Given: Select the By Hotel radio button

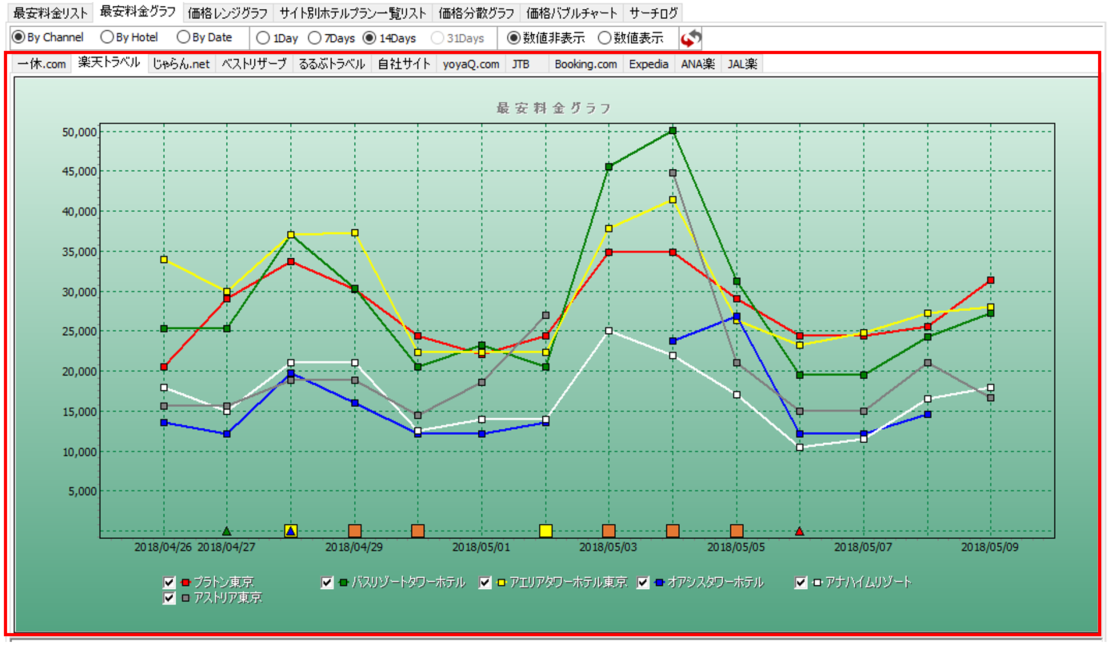Looking at the screenshot, I should tap(107, 38).
